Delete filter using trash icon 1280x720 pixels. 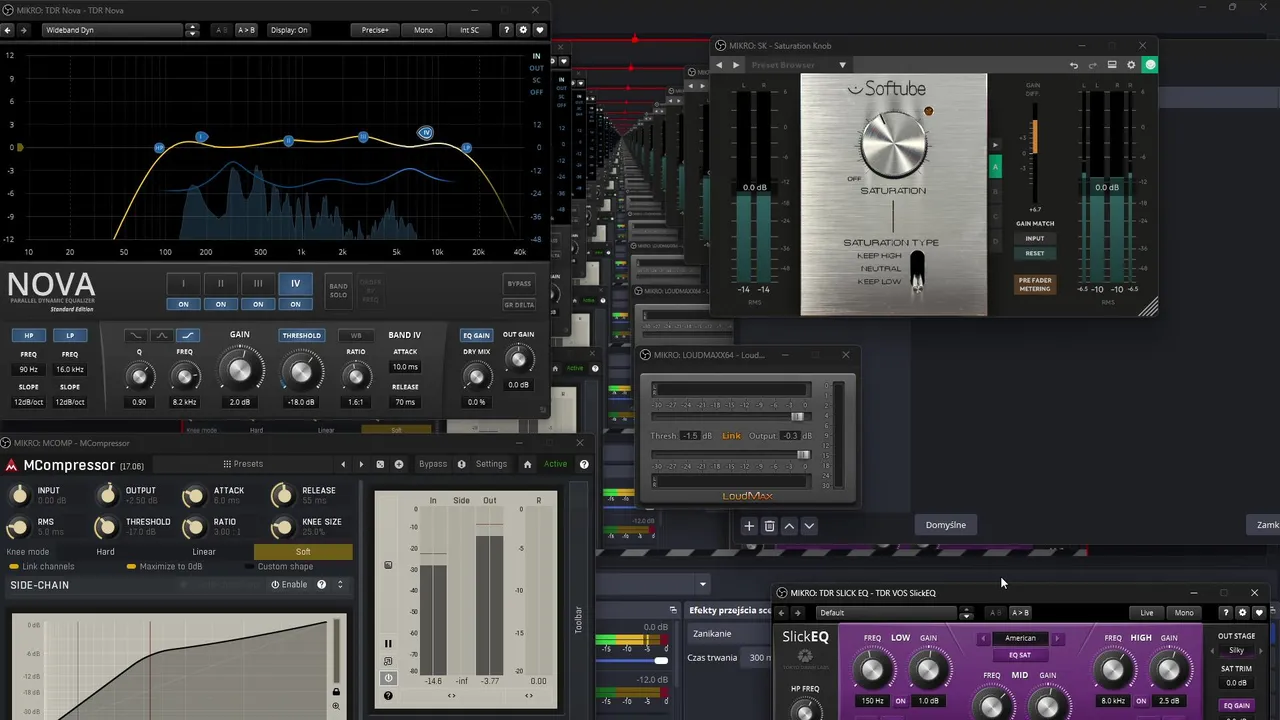pos(769,526)
